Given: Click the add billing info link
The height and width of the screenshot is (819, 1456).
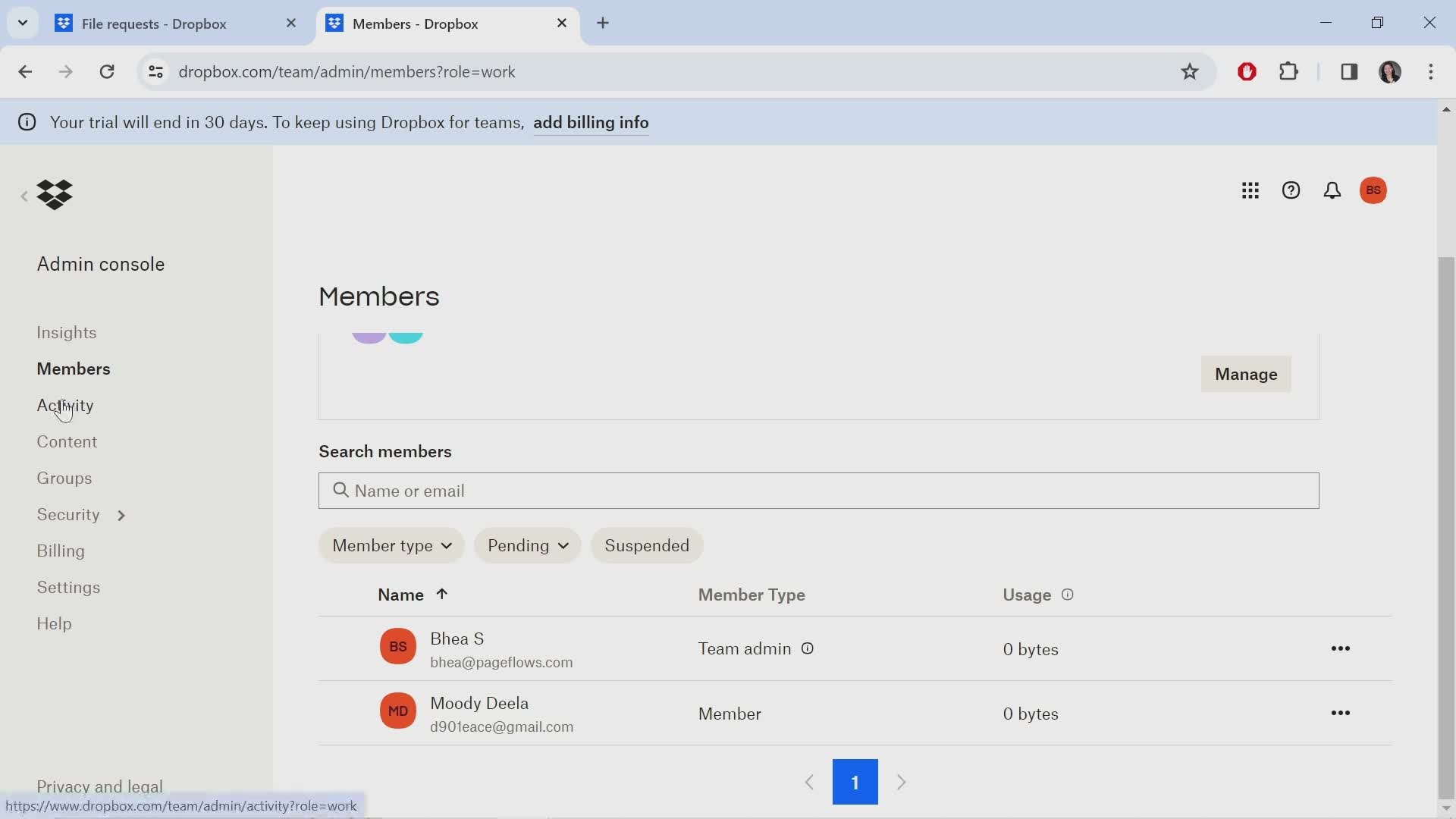Looking at the screenshot, I should pos(591,123).
